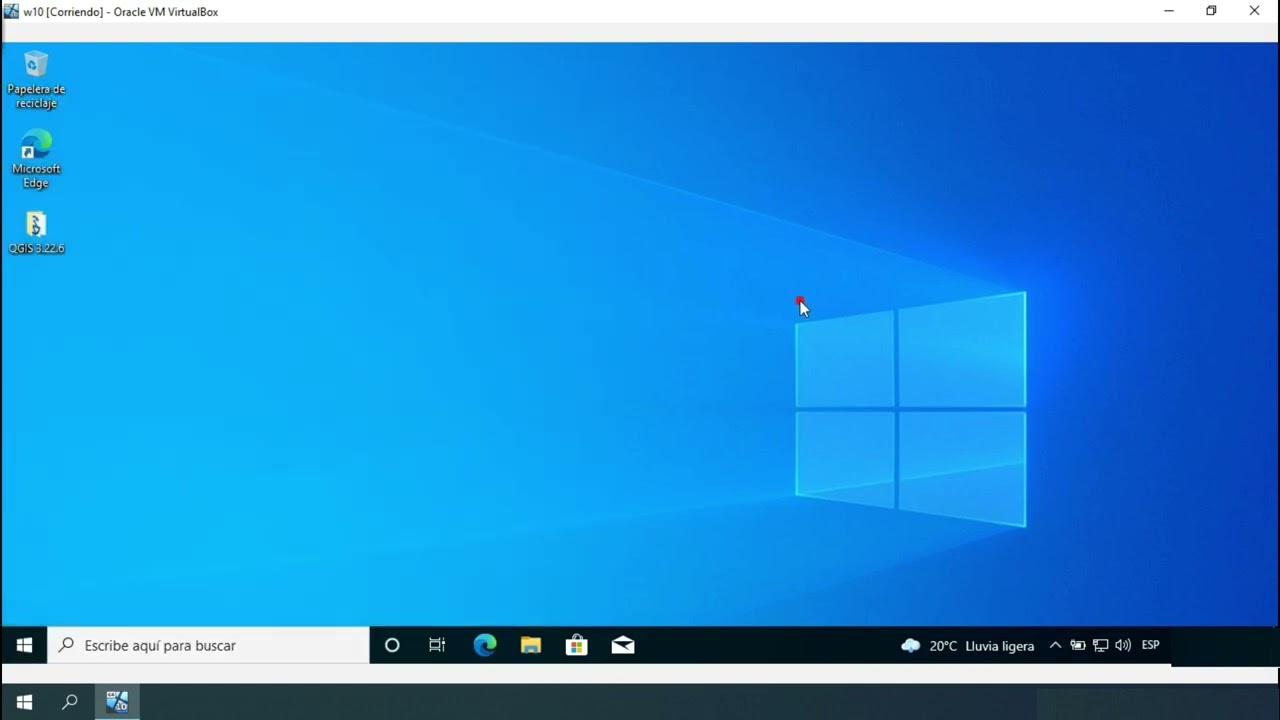1280x720 pixels.
Task: Select the Papelera de reciclaje desktop icon
Action: click(x=36, y=79)
